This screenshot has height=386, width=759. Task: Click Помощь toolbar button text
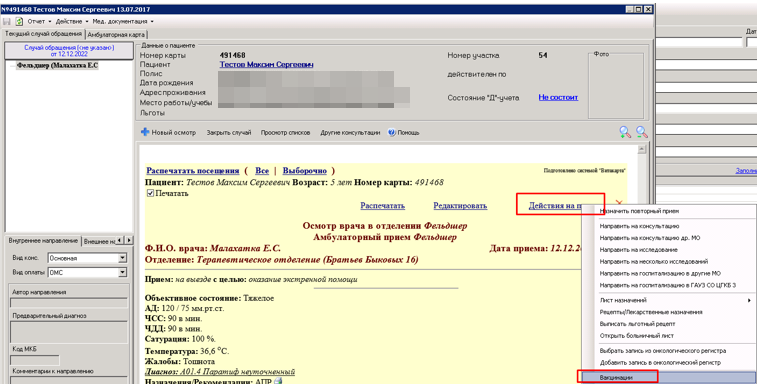(409, 132)
